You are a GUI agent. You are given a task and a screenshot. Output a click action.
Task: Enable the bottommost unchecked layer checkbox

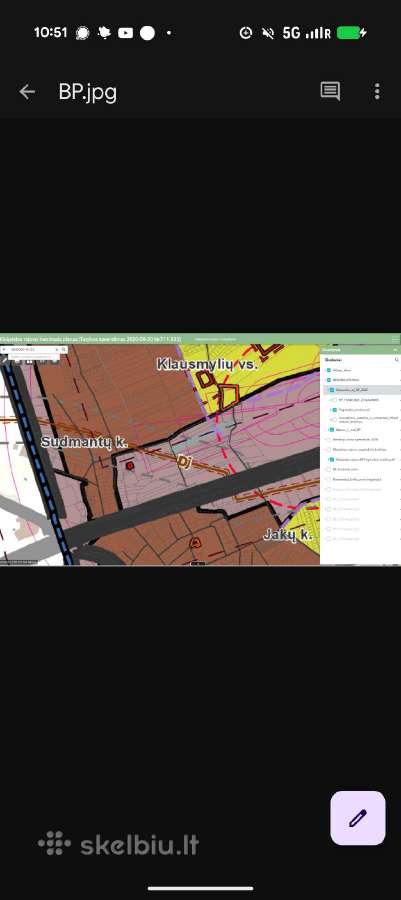tap(329, 539)
